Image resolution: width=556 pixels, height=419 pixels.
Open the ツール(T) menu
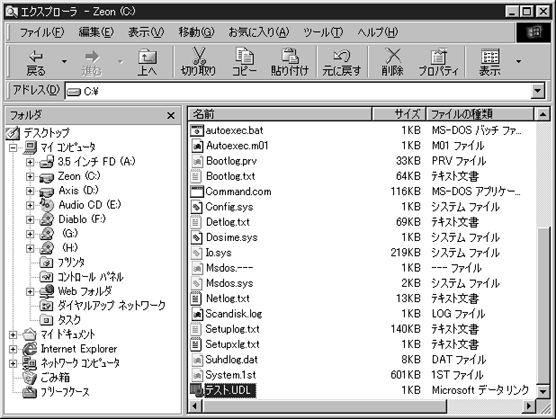point(323,33)
